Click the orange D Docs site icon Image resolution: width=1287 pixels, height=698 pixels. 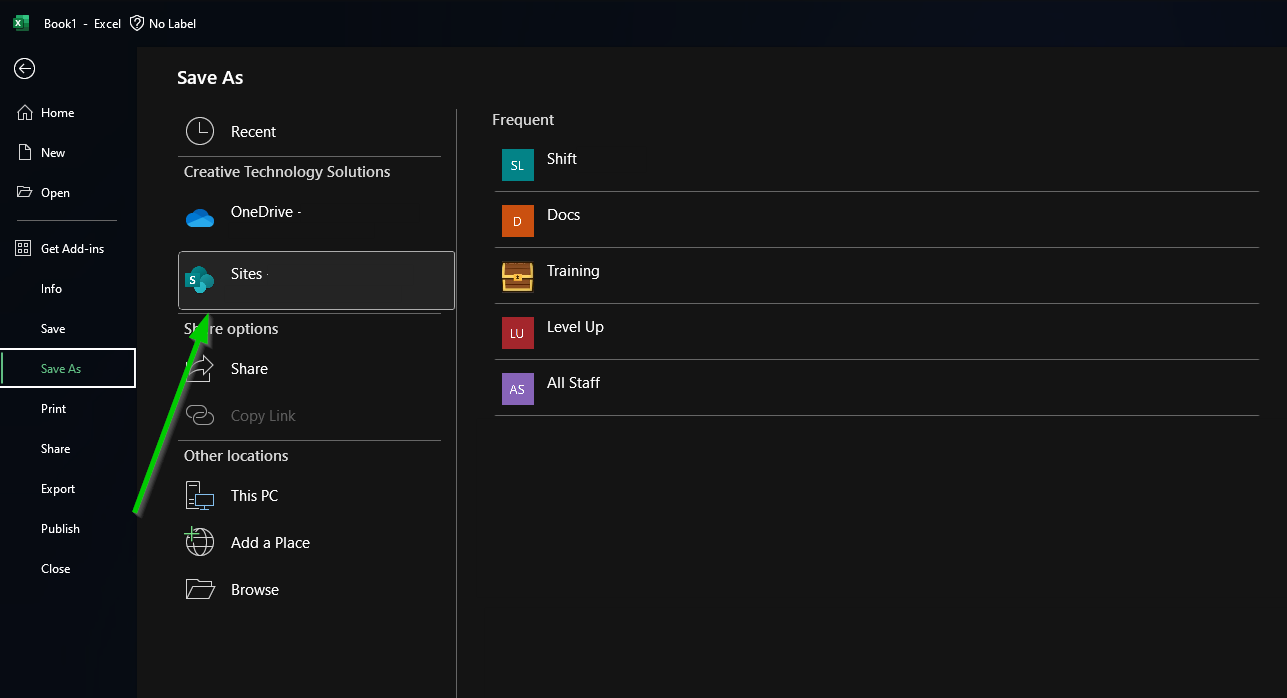pyautogui.click(x=517, y=221)
